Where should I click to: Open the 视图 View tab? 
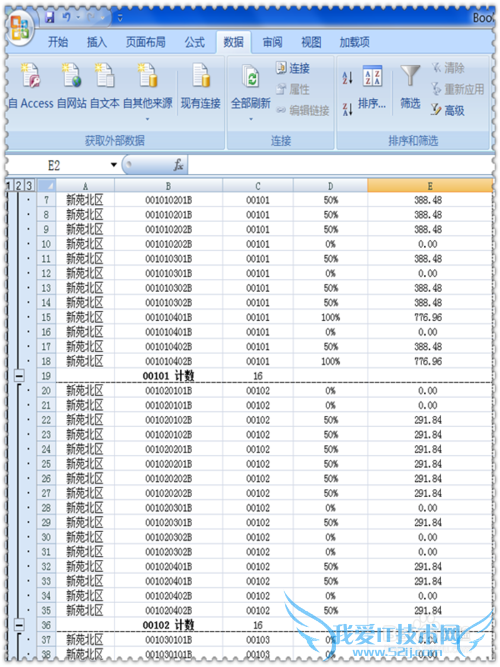pos(311,42)
